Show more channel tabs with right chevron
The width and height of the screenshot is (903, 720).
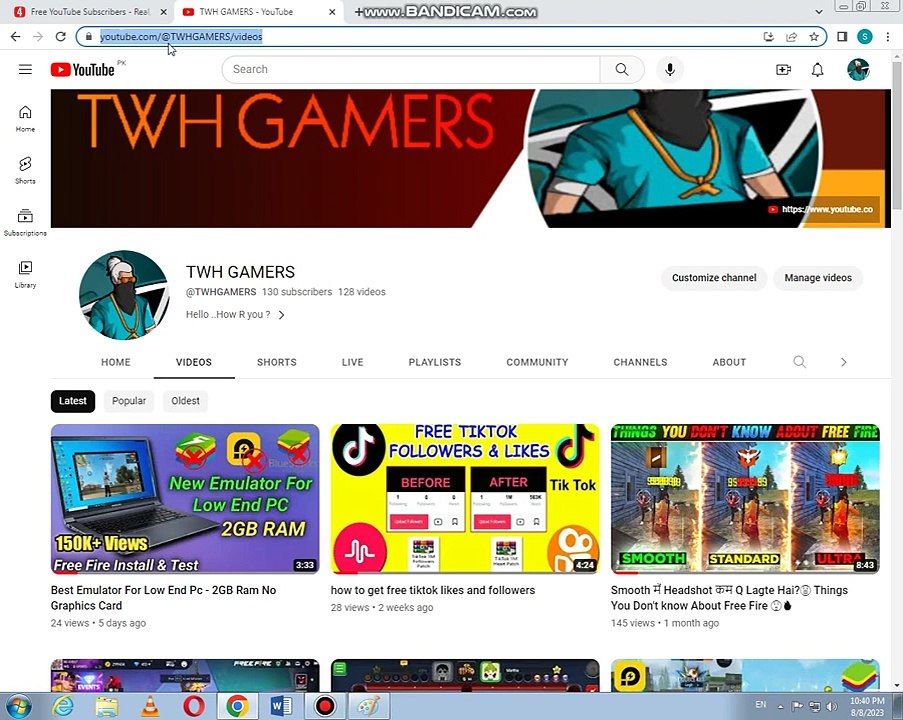(844, 362)
